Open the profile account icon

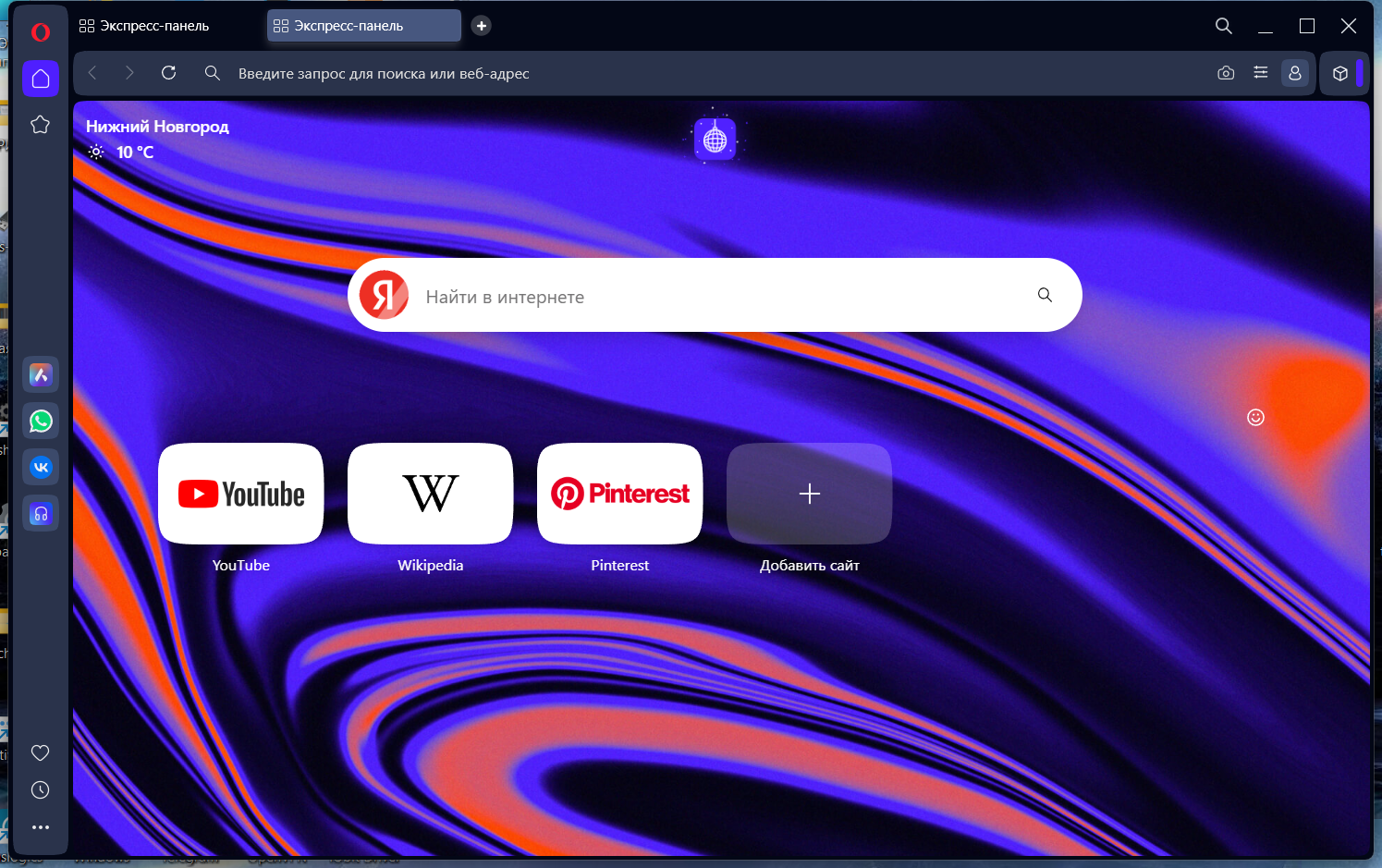[1295, 73]
